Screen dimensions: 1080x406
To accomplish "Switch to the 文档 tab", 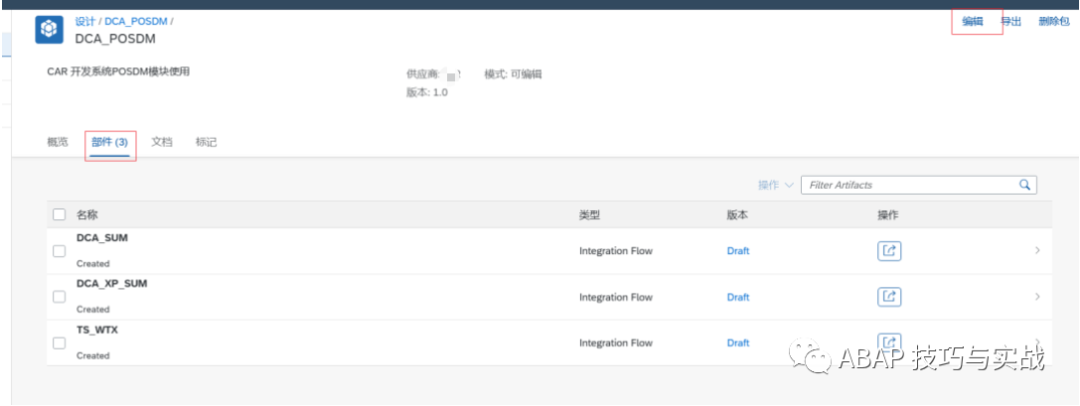I will coord(162,142).
